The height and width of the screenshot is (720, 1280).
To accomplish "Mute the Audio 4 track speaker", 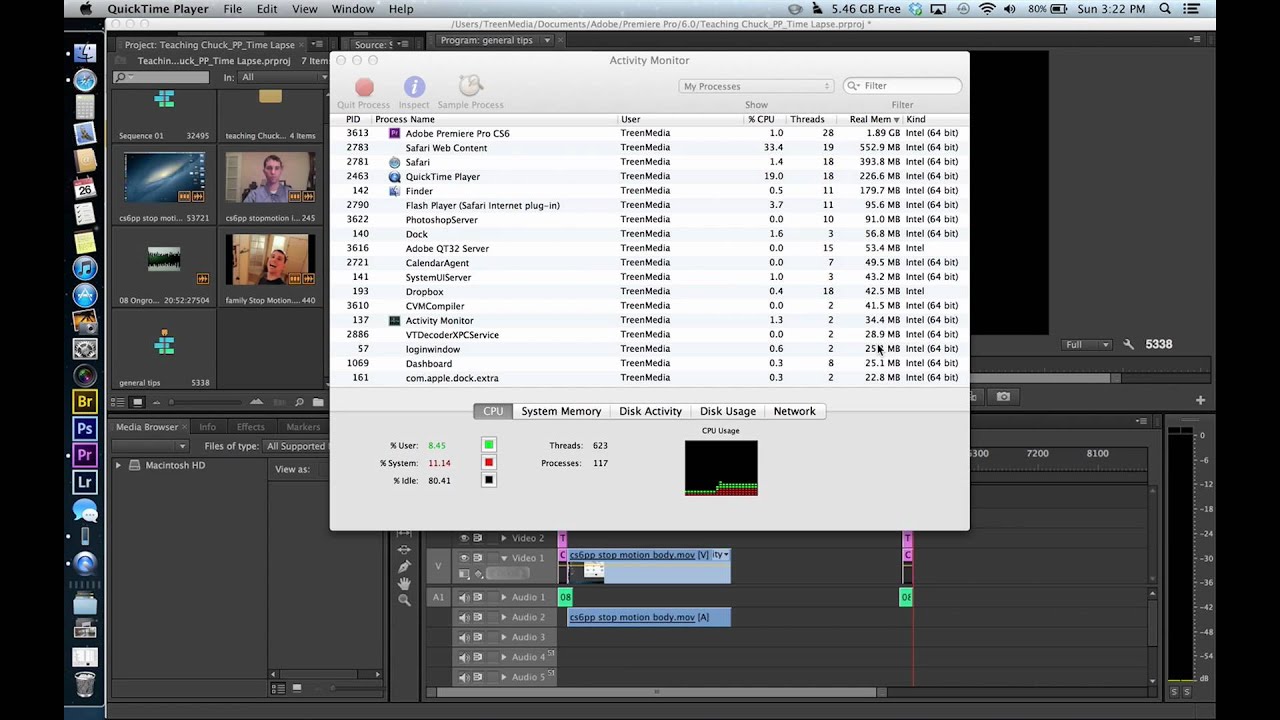I will (464, 657).
